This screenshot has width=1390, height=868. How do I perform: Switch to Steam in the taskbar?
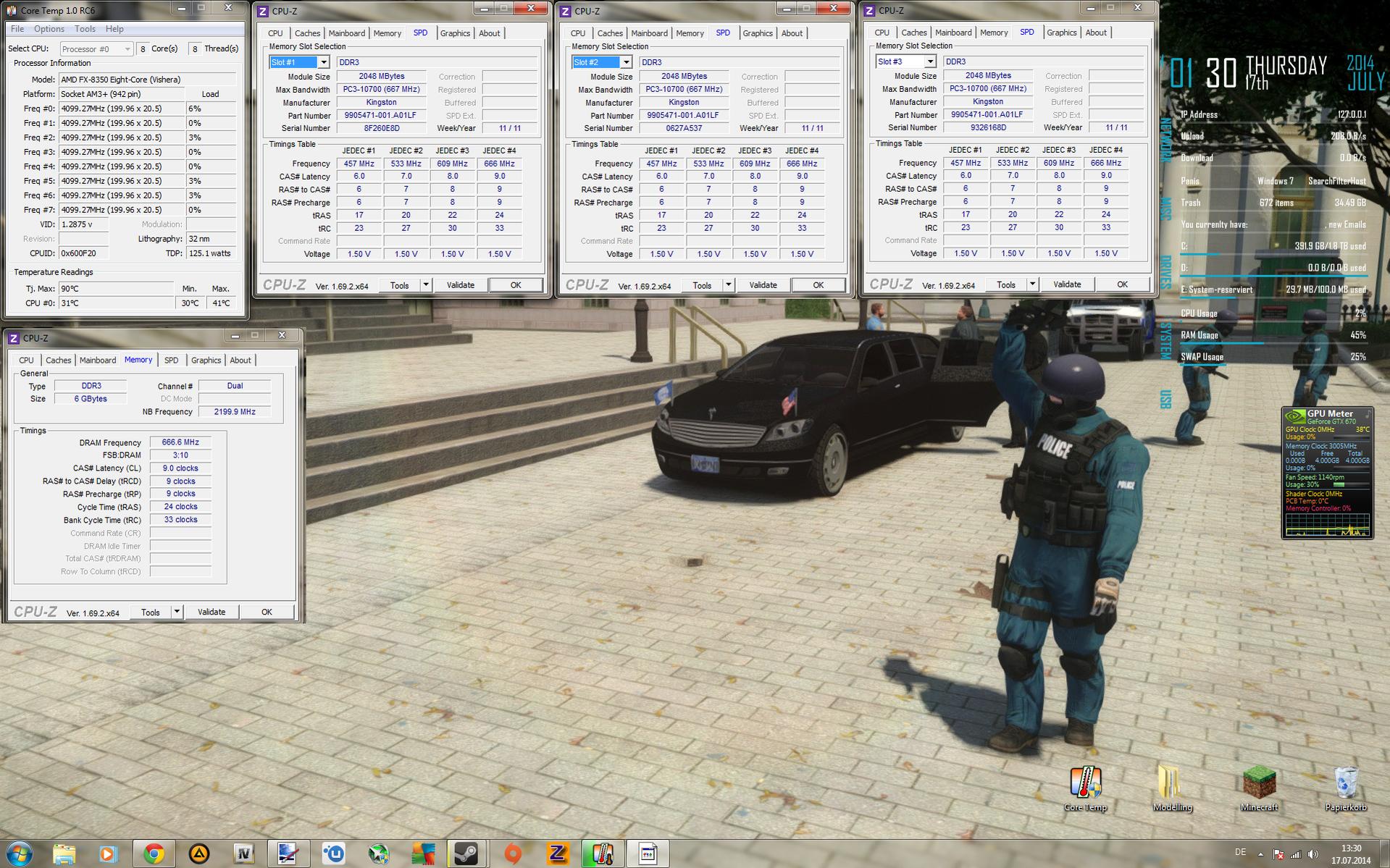click(x=466, y=854)
